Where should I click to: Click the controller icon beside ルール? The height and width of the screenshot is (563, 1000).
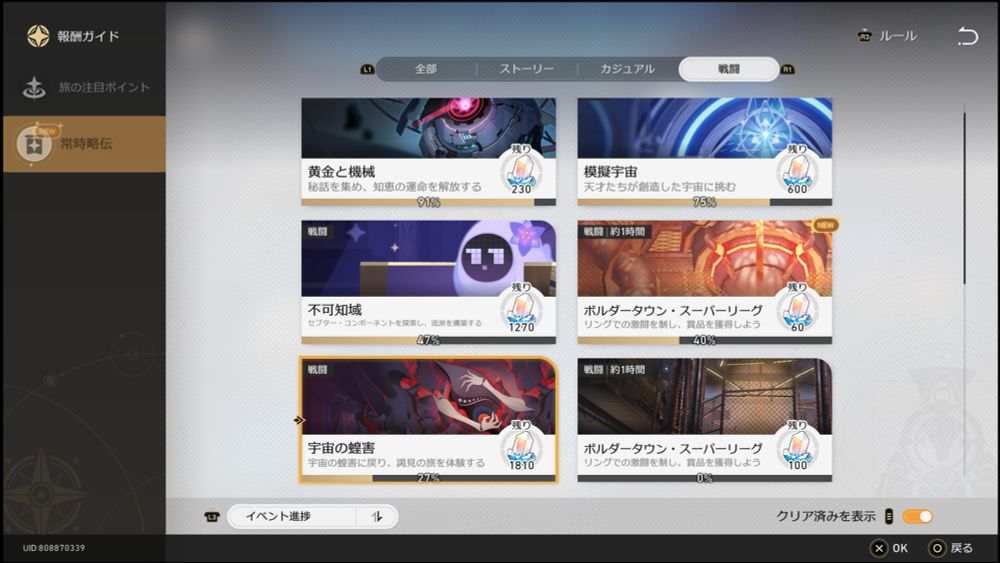(x=864, y=36)
